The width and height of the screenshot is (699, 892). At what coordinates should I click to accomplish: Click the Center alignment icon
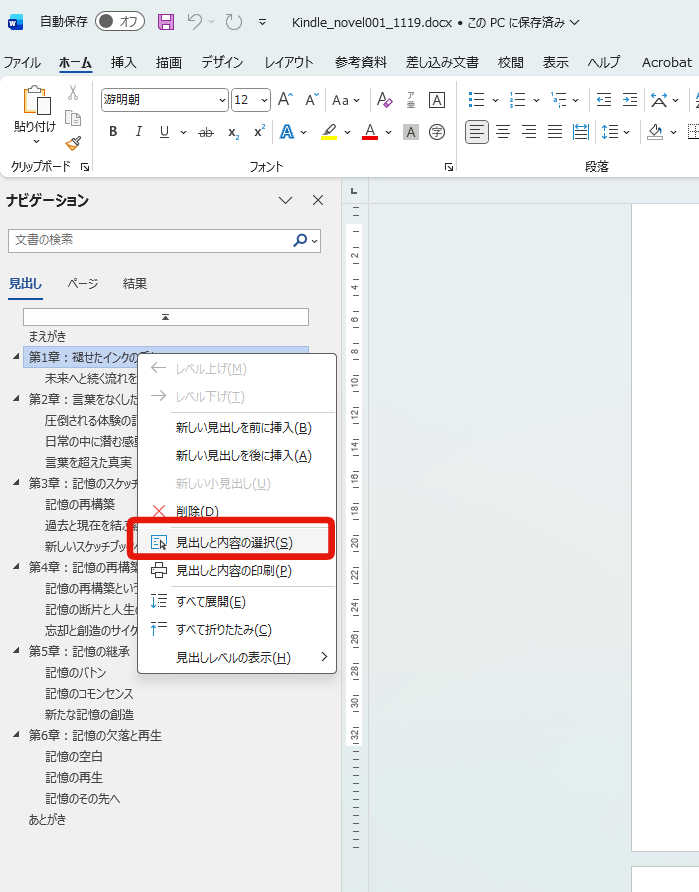pos(503,133)
